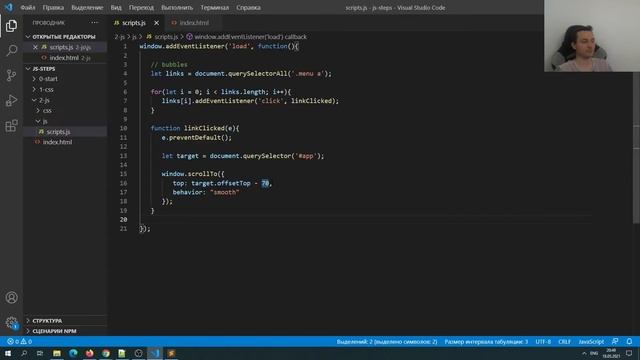
Task: Open the notifications bell in status bar
Action: click(629, 341)
